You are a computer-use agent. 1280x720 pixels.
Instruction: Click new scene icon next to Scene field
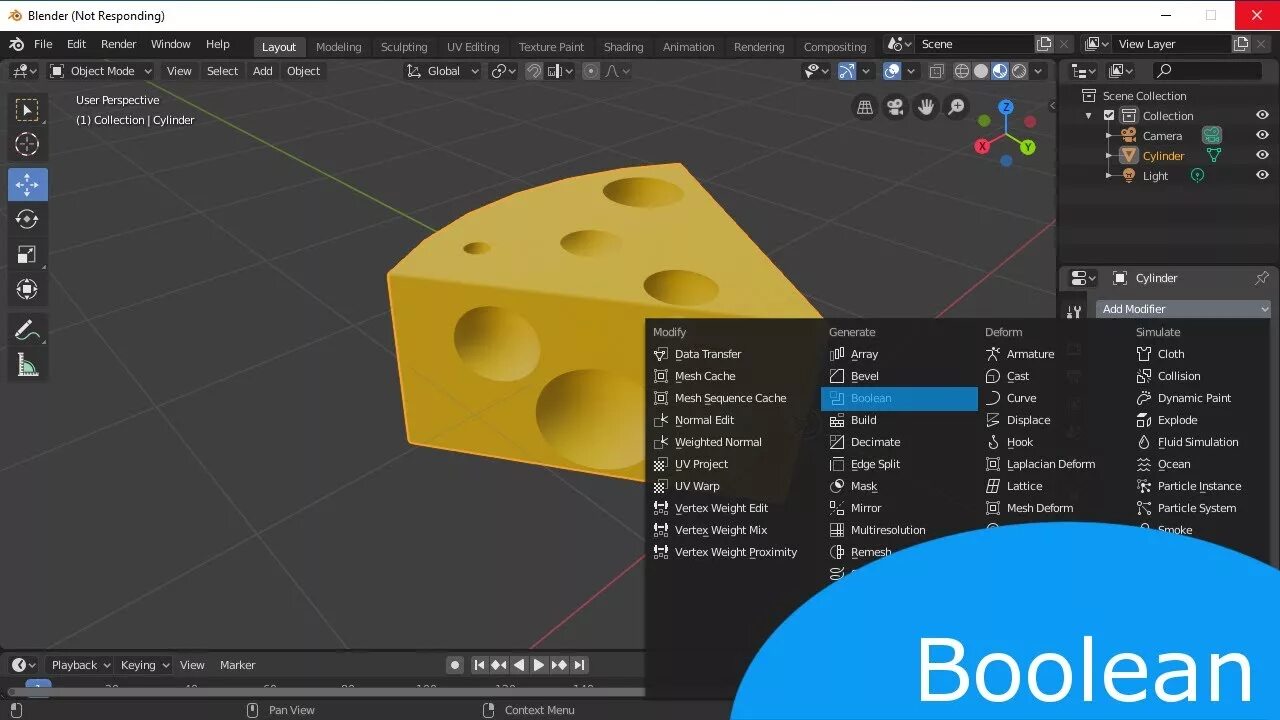click(1044, 44)
